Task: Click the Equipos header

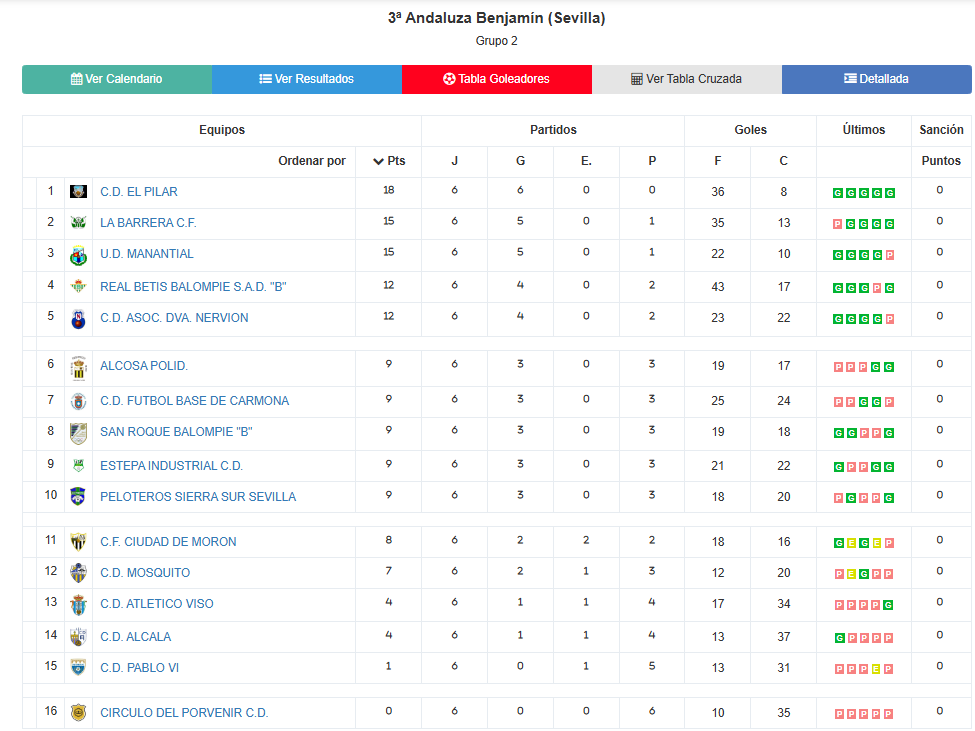Action: [x=222, y=130]
